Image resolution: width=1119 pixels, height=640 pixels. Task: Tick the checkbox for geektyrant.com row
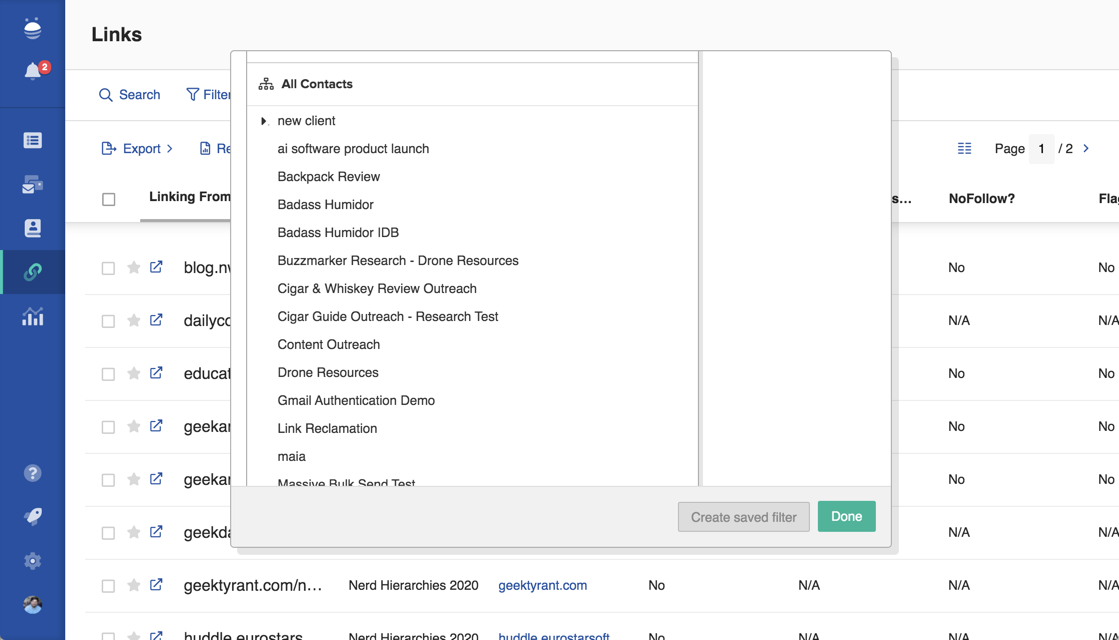(x=108, y=586)
